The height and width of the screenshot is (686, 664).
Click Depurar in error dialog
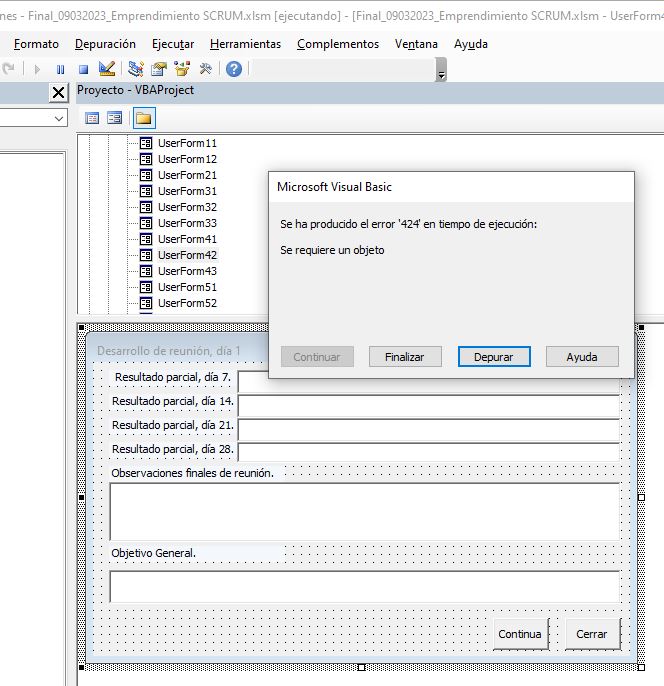[494, 357]
